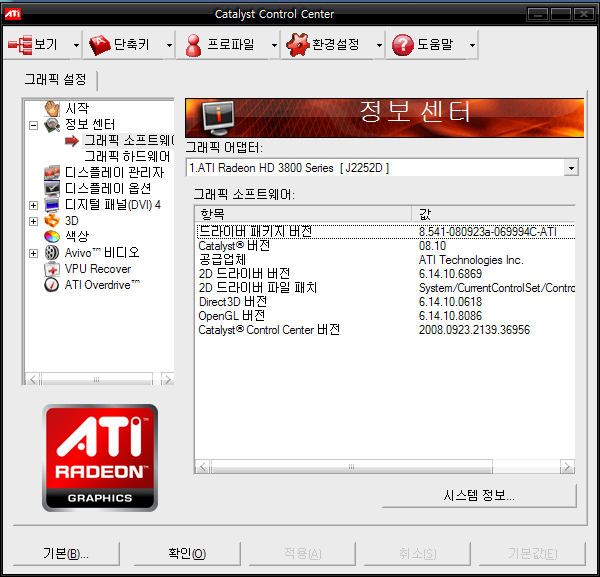600x577 pixels.
Task: Open the 보기 menu
Action: click(x=38, y=45)
